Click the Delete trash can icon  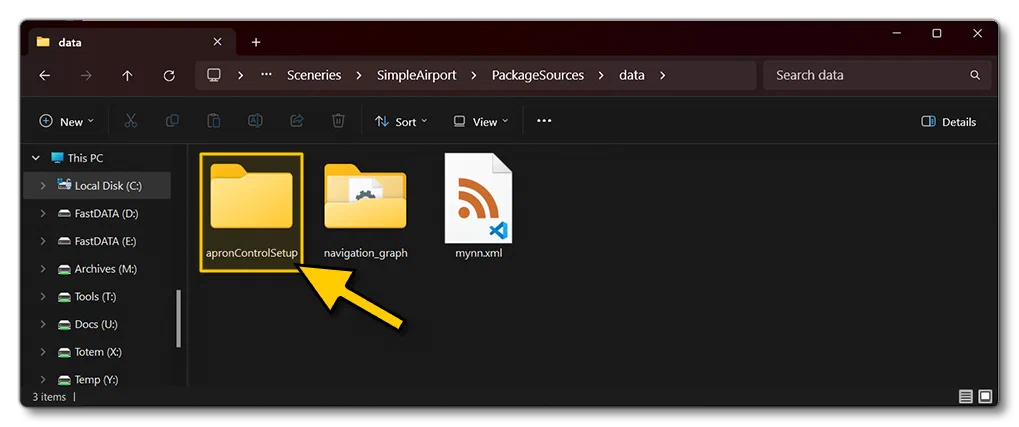pyautogui.click(x=338, y=121)
